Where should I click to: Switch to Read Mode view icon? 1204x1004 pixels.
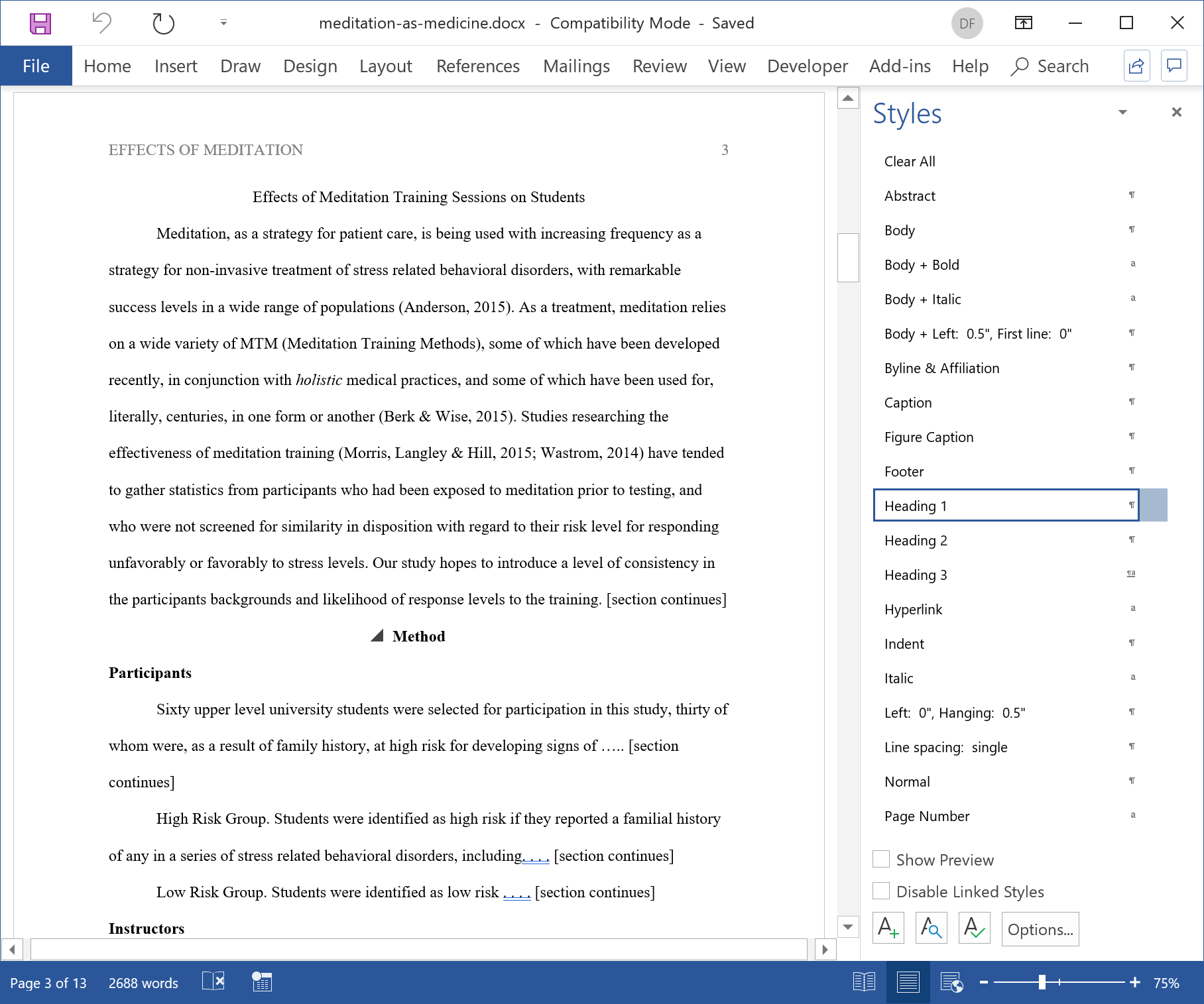[x=864, y=982]
